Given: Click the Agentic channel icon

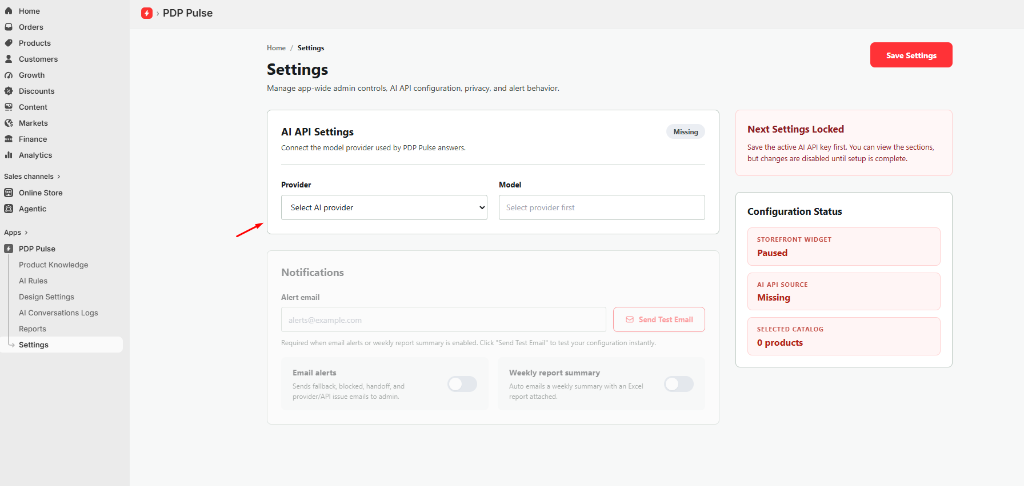Looking at the screenshot, I should (x=8, y=209).
